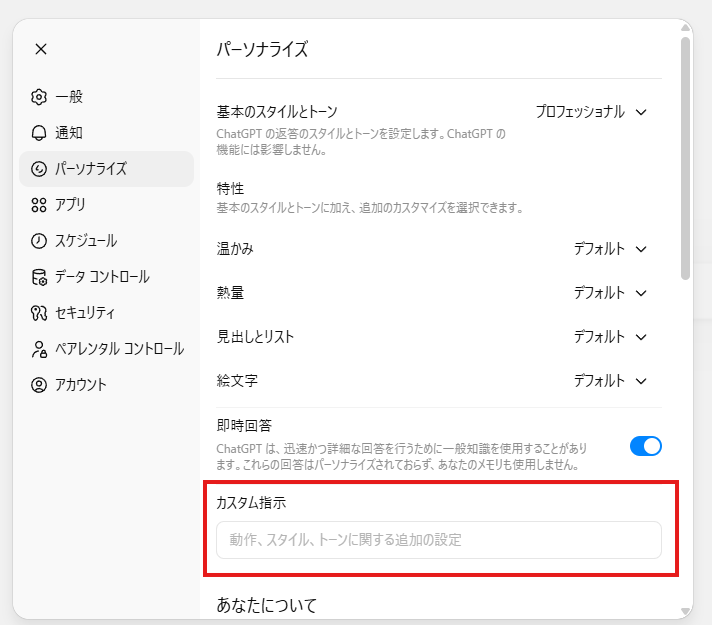Click the 温かみ label
This screenshot has width=712, height=625.
tap(235, 249)
